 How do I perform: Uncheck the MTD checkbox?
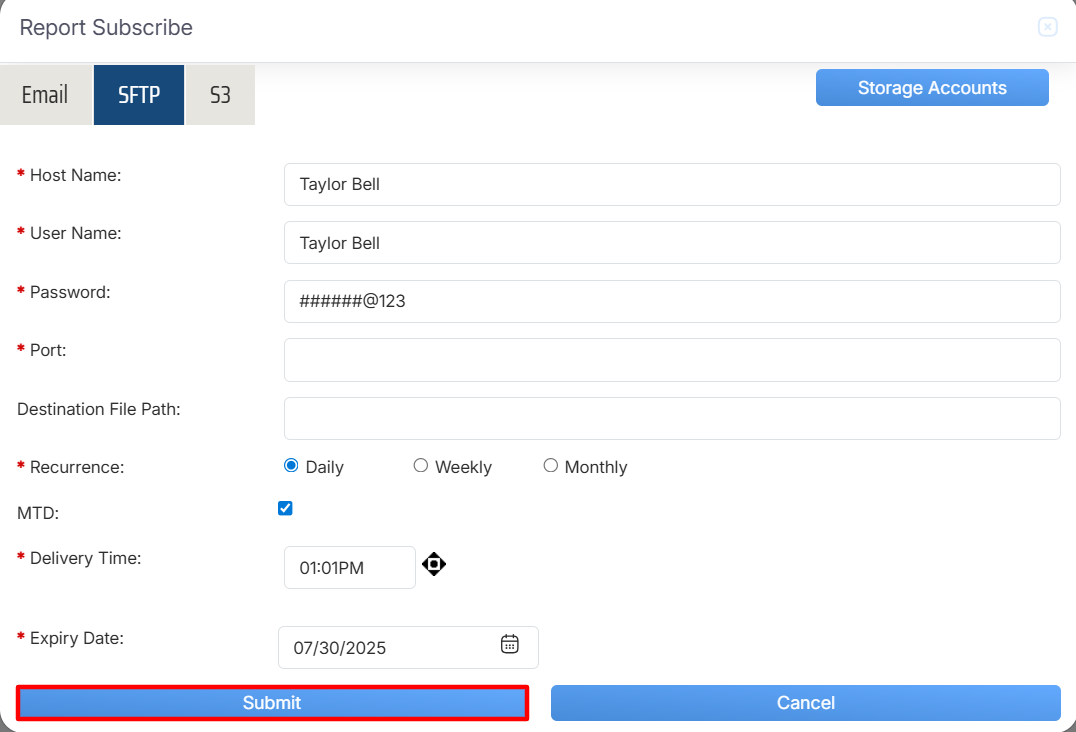tap(285, 508)
